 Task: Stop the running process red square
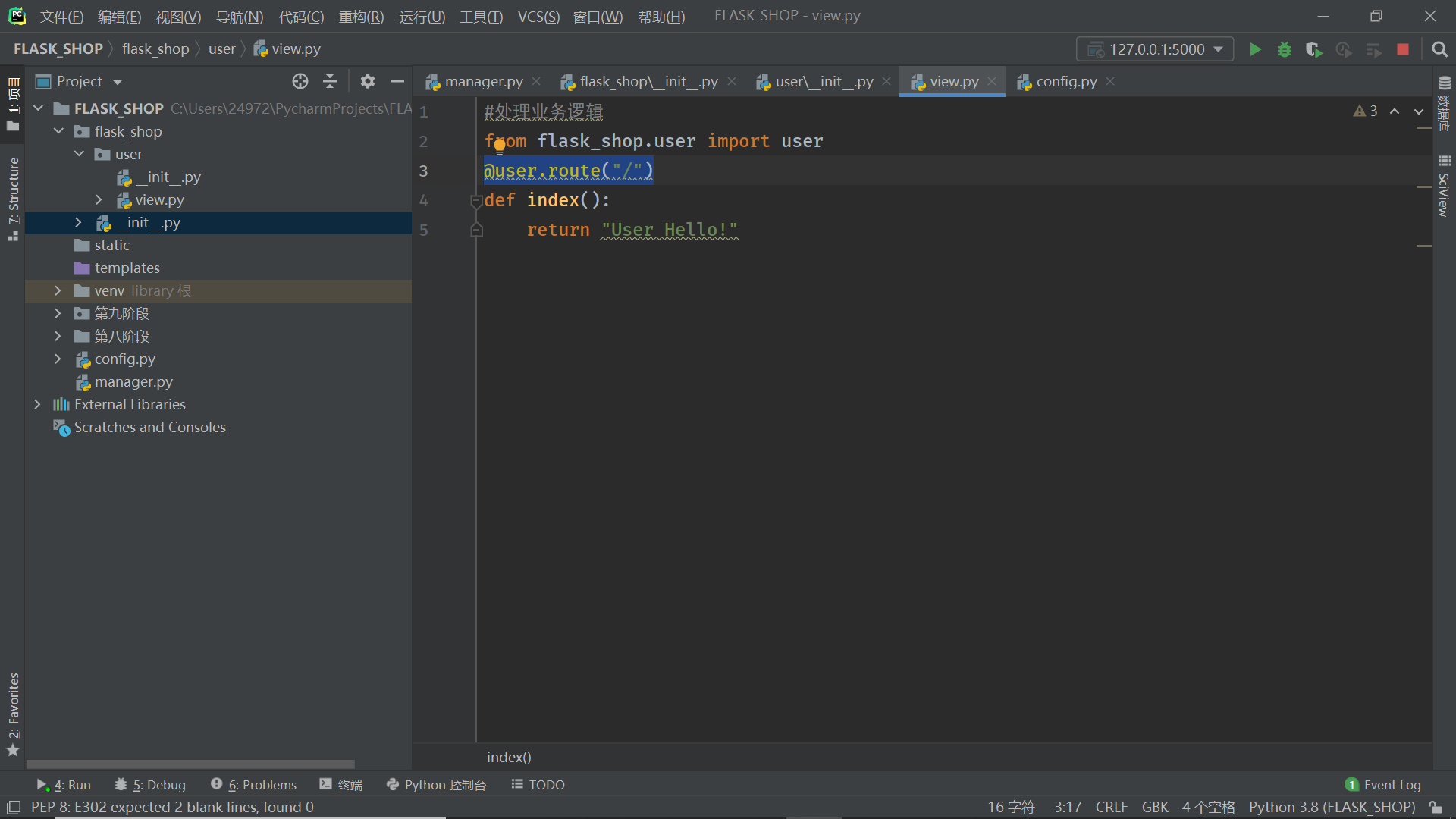click(x=1403, y=49)
